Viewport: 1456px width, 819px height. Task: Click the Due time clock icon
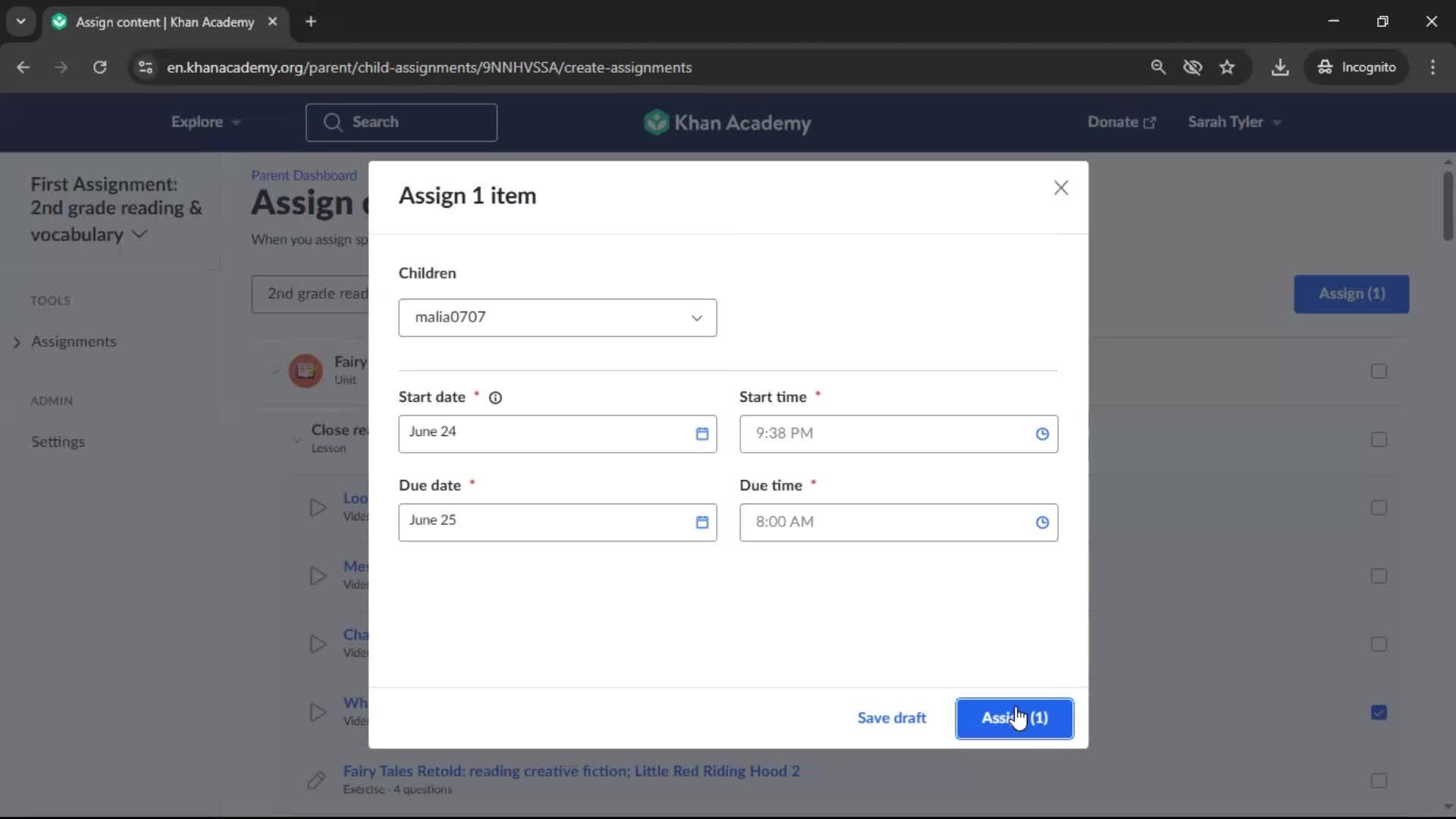[x=1042, y=522]
